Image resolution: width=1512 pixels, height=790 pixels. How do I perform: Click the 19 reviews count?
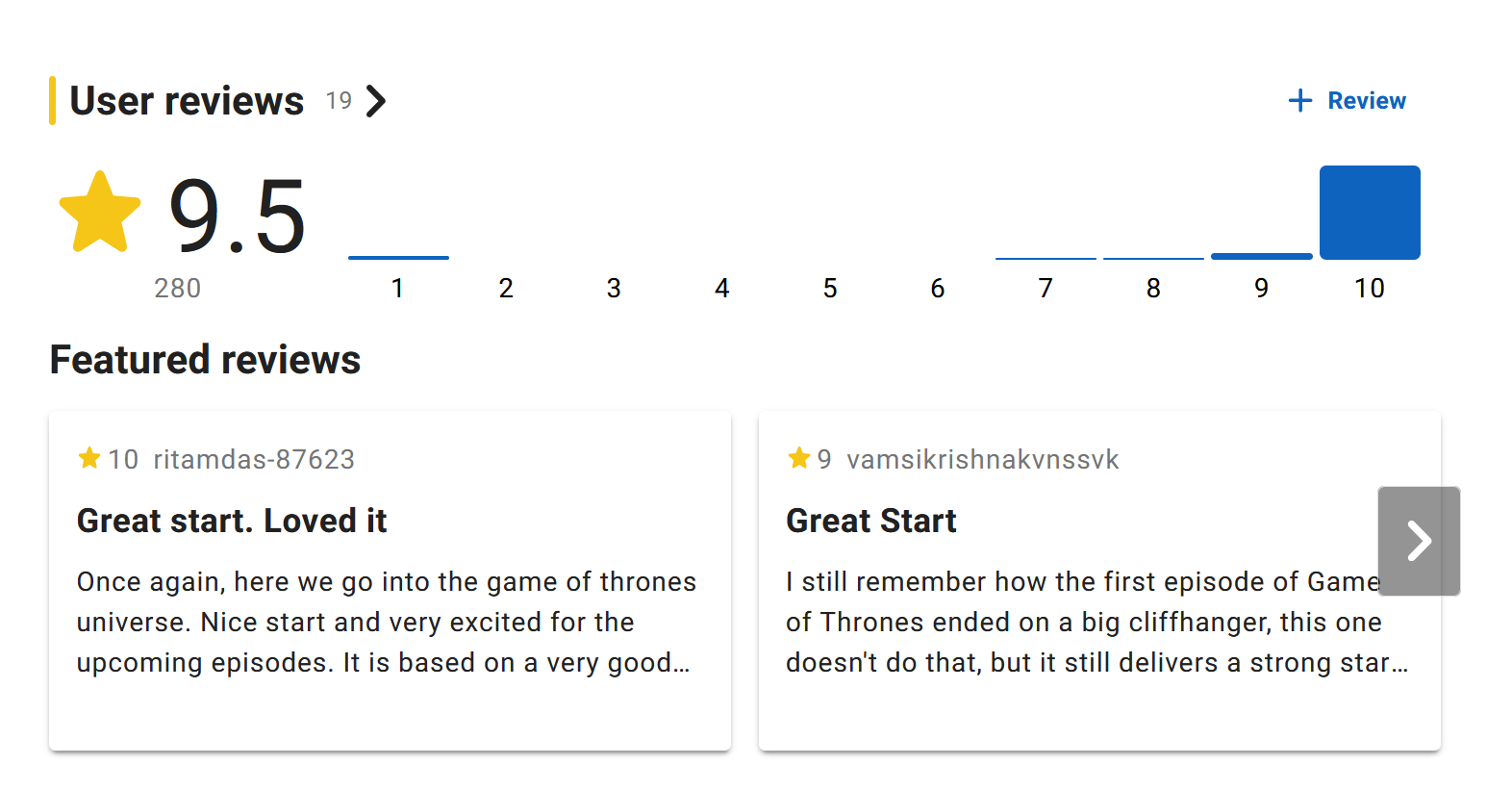coord(339,101)
